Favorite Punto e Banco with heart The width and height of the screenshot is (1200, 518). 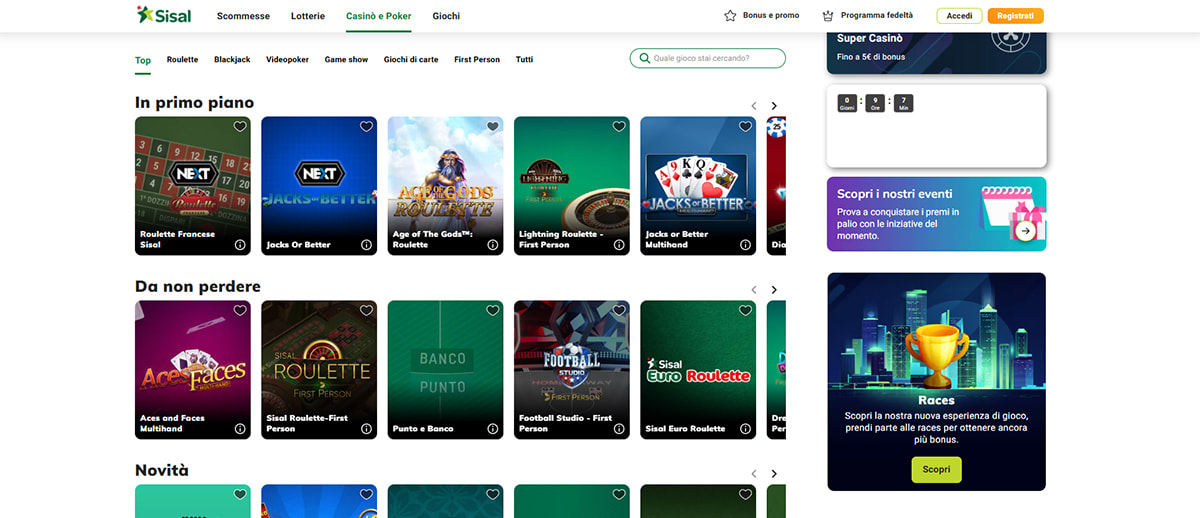pos(493,311)
